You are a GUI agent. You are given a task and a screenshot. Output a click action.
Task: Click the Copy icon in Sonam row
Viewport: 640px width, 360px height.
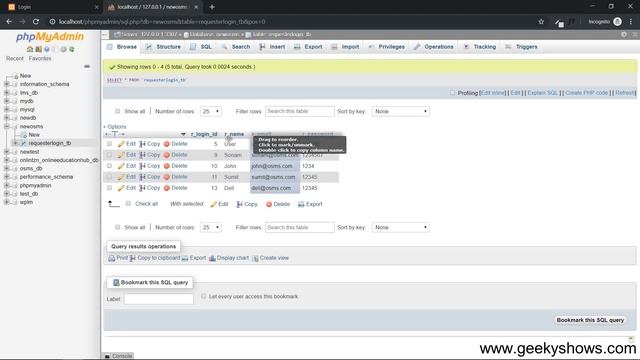[142, 155]
